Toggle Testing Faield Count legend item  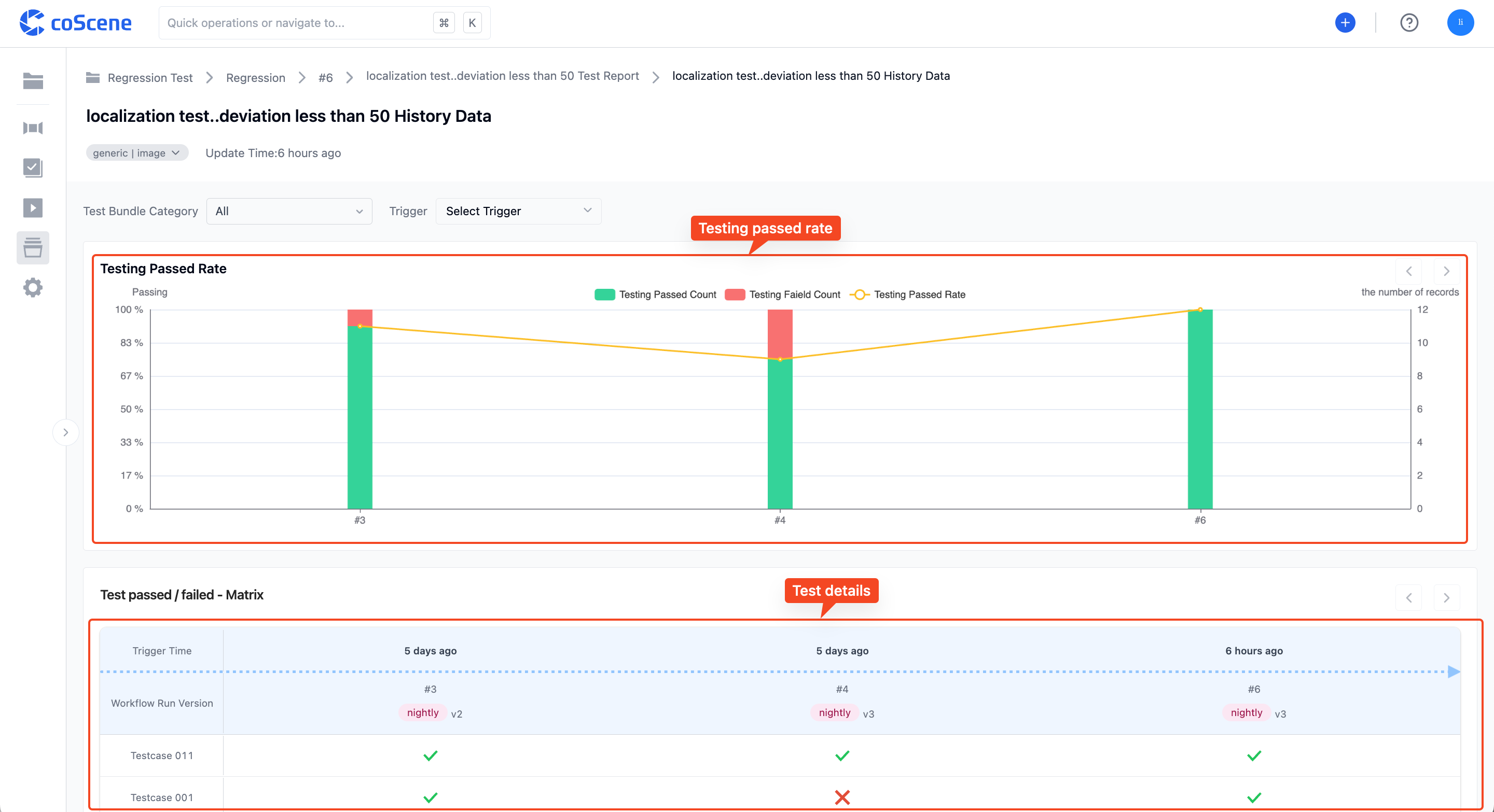(x=782, y=295)
